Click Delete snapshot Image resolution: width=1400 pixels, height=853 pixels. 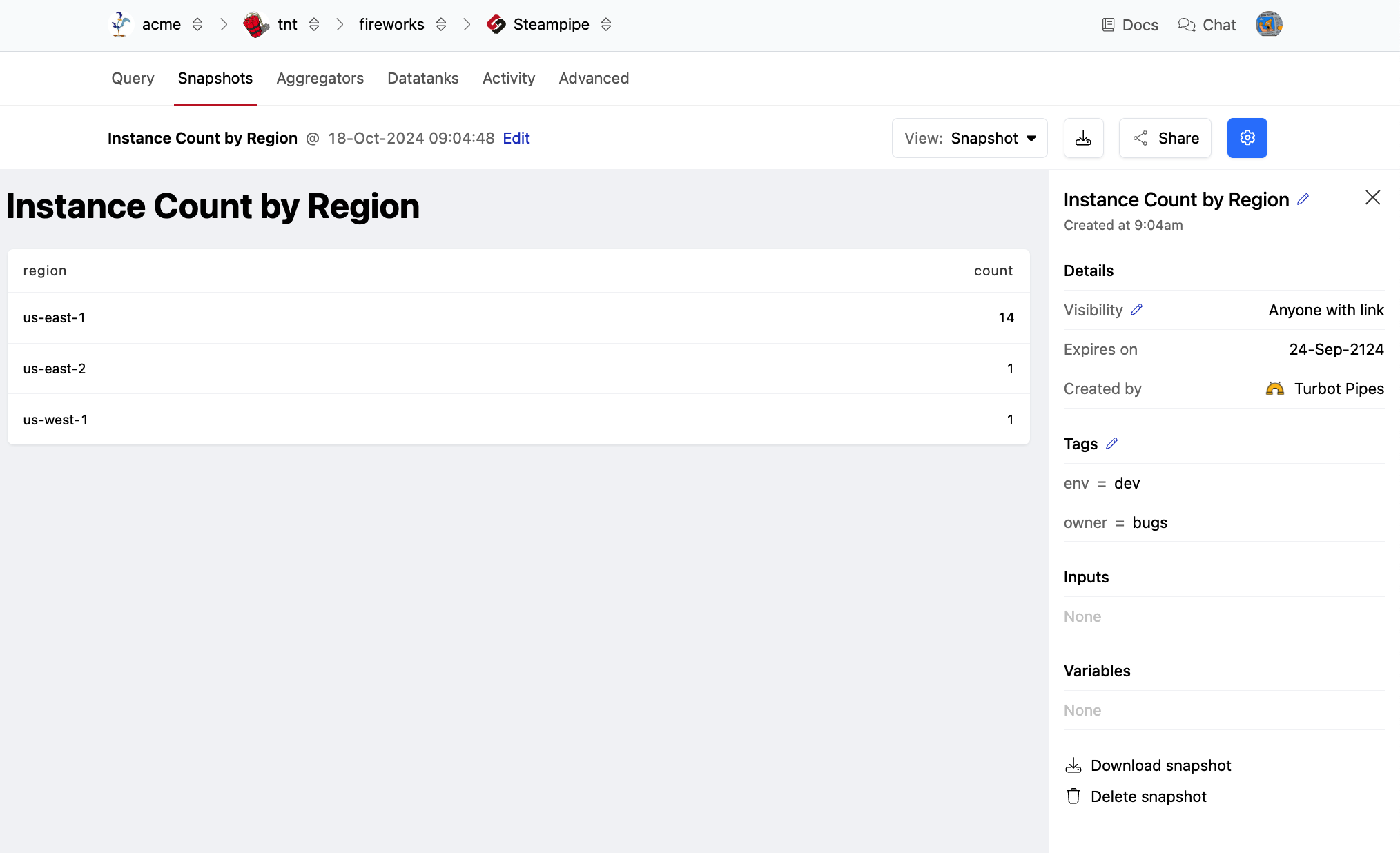click(1147, 796)
